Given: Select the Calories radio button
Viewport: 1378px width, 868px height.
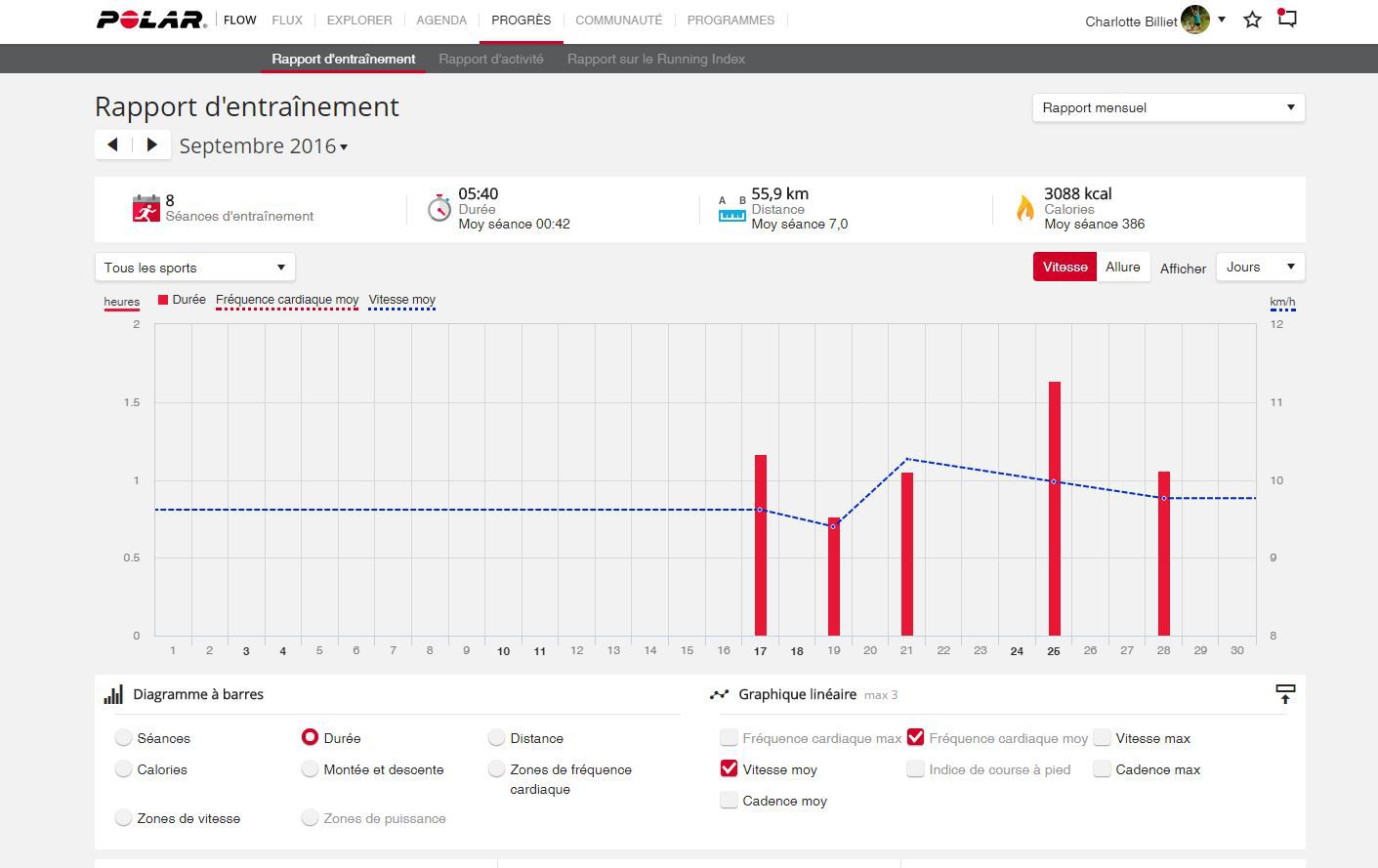Looking at the screenshot, I should pyautogui.click(x=124, y=769).
